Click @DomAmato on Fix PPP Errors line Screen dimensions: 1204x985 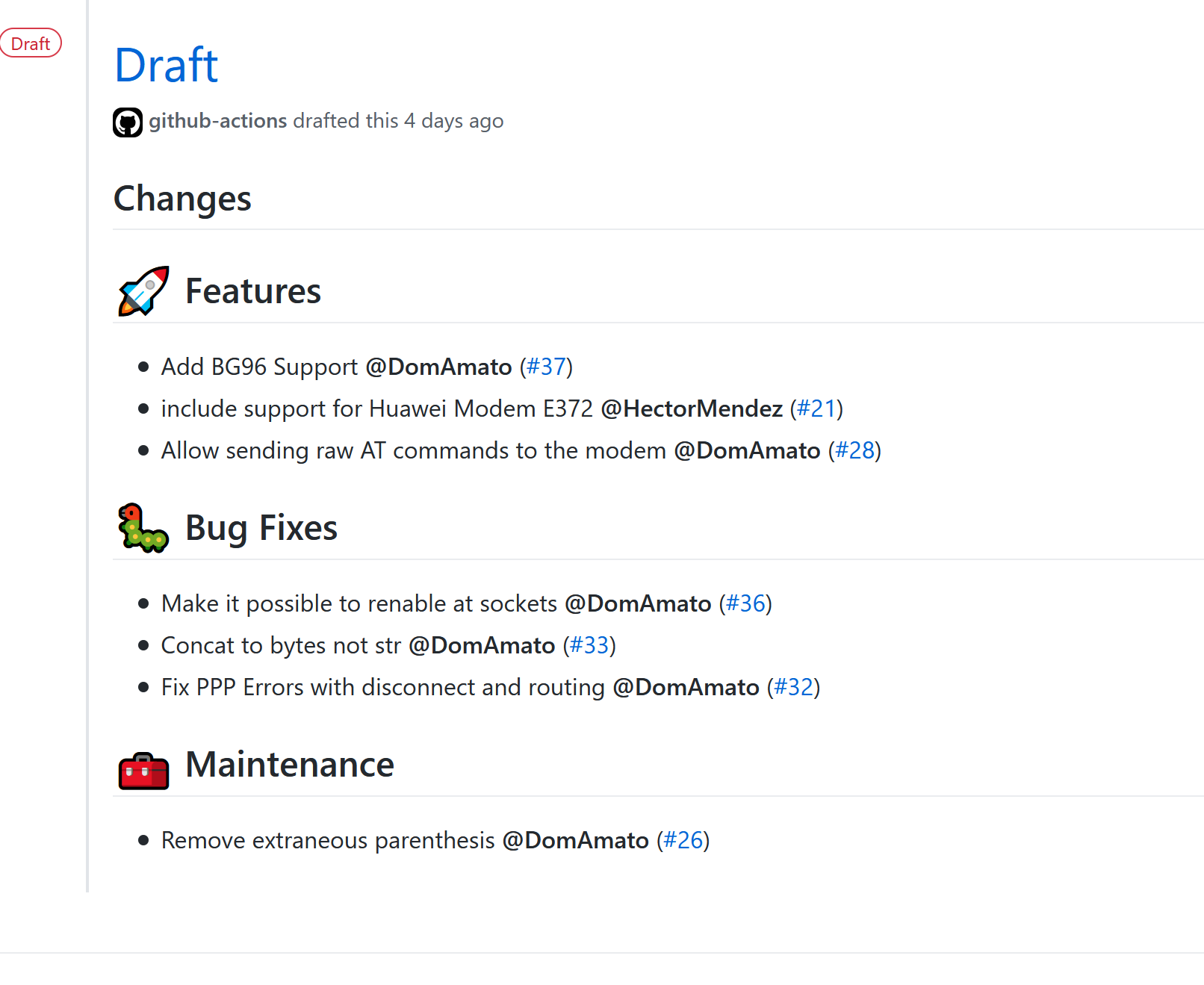click(x=686, y=687)
